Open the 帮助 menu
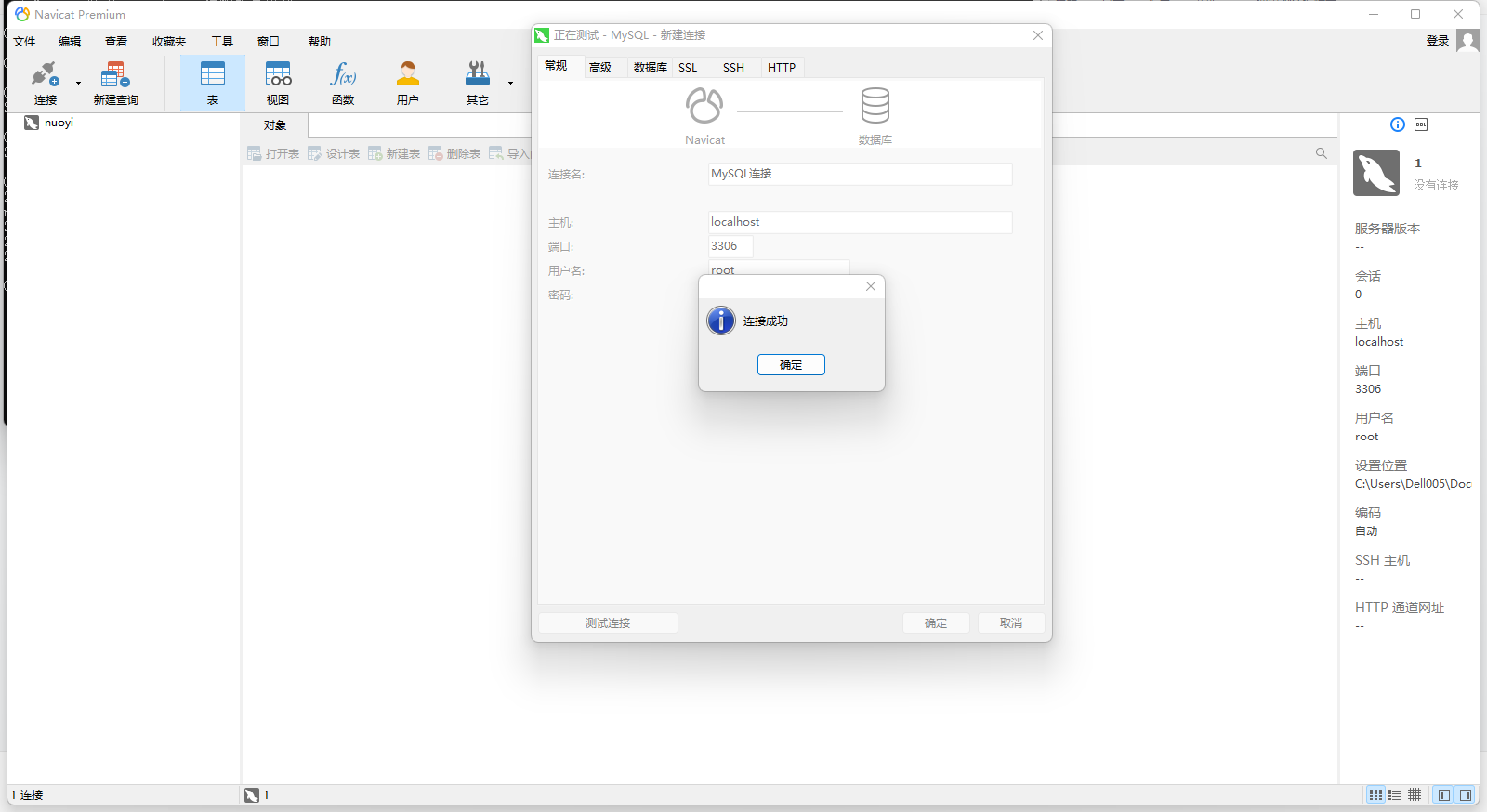 pyautogui.click(x=320, y=42)
